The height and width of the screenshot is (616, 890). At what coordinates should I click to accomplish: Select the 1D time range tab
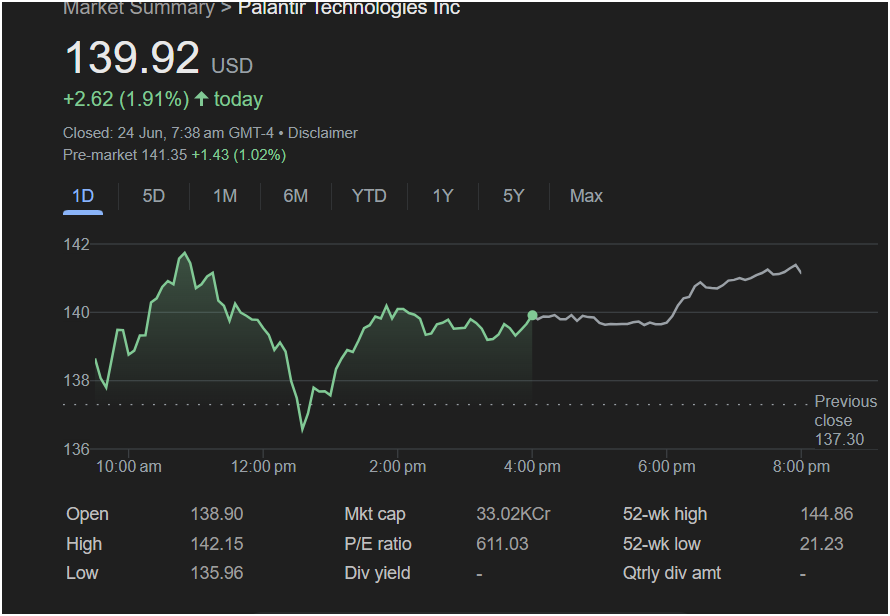click(83, 196)
